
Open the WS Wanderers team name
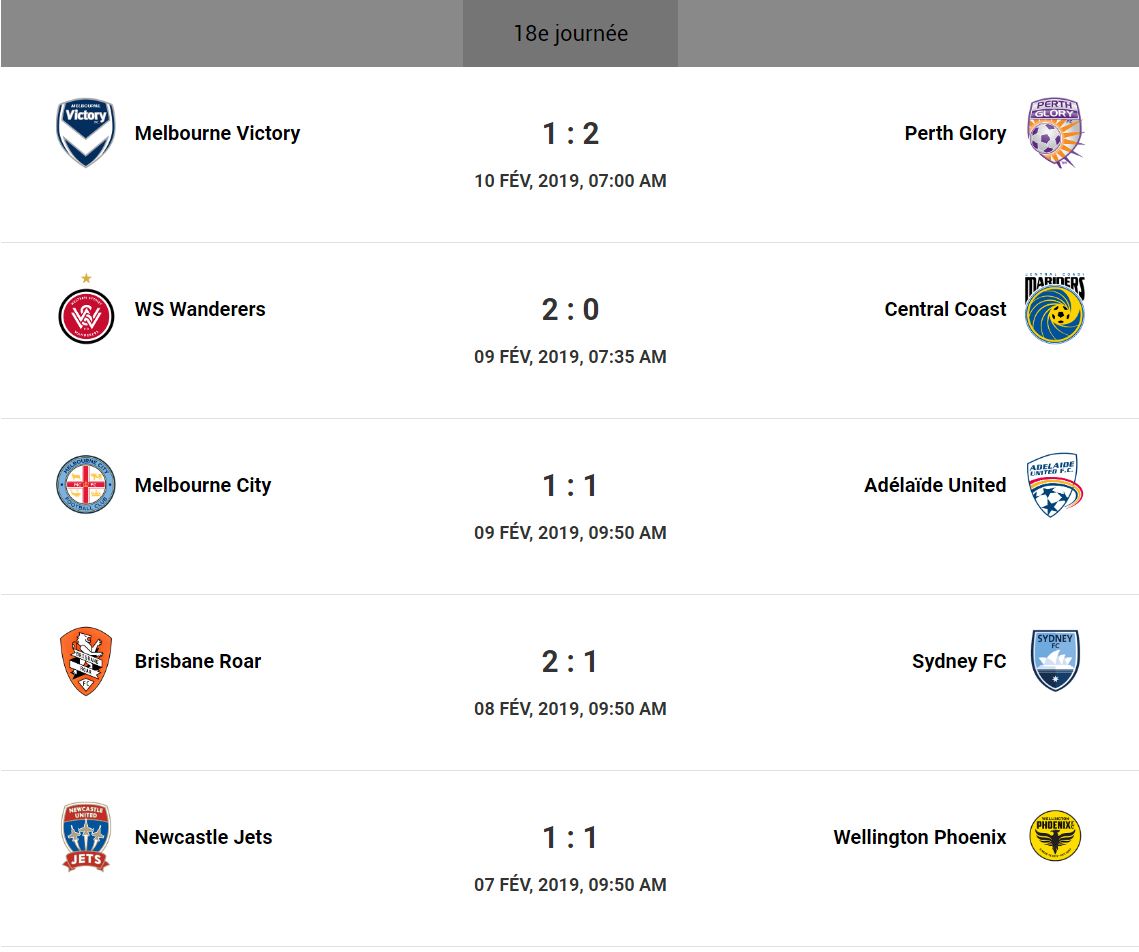(200, 309)
